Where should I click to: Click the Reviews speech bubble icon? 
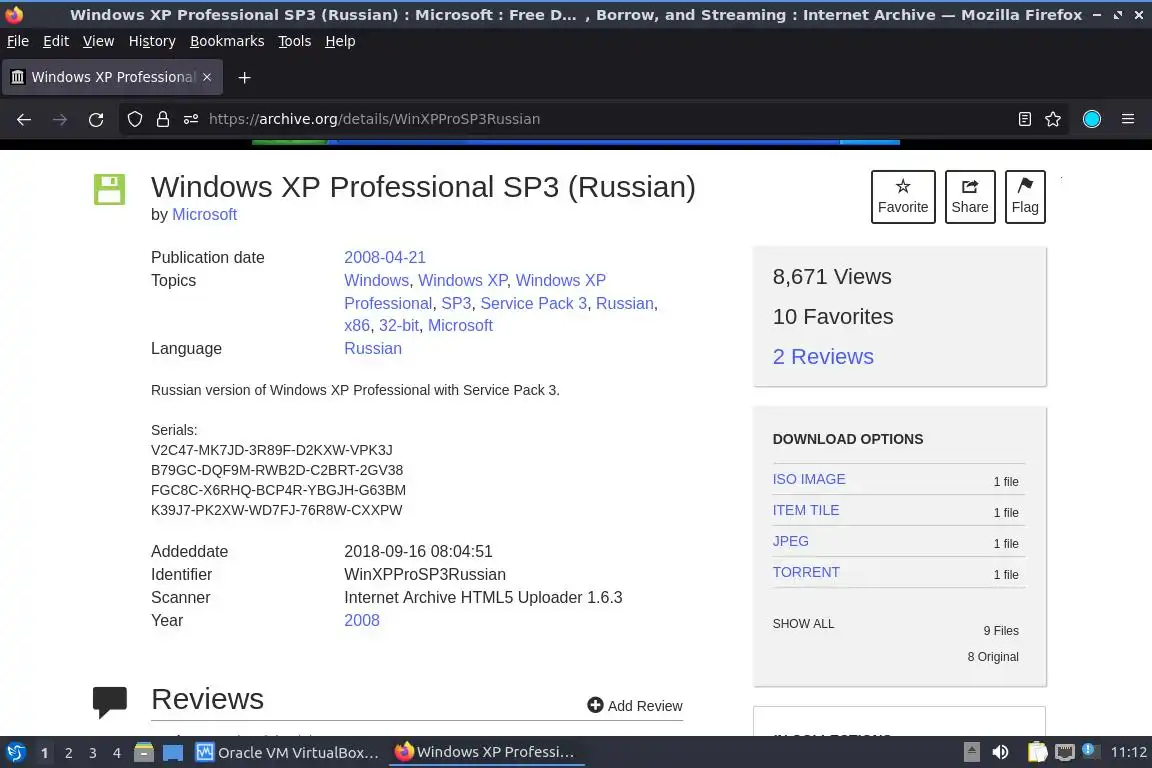109,701
